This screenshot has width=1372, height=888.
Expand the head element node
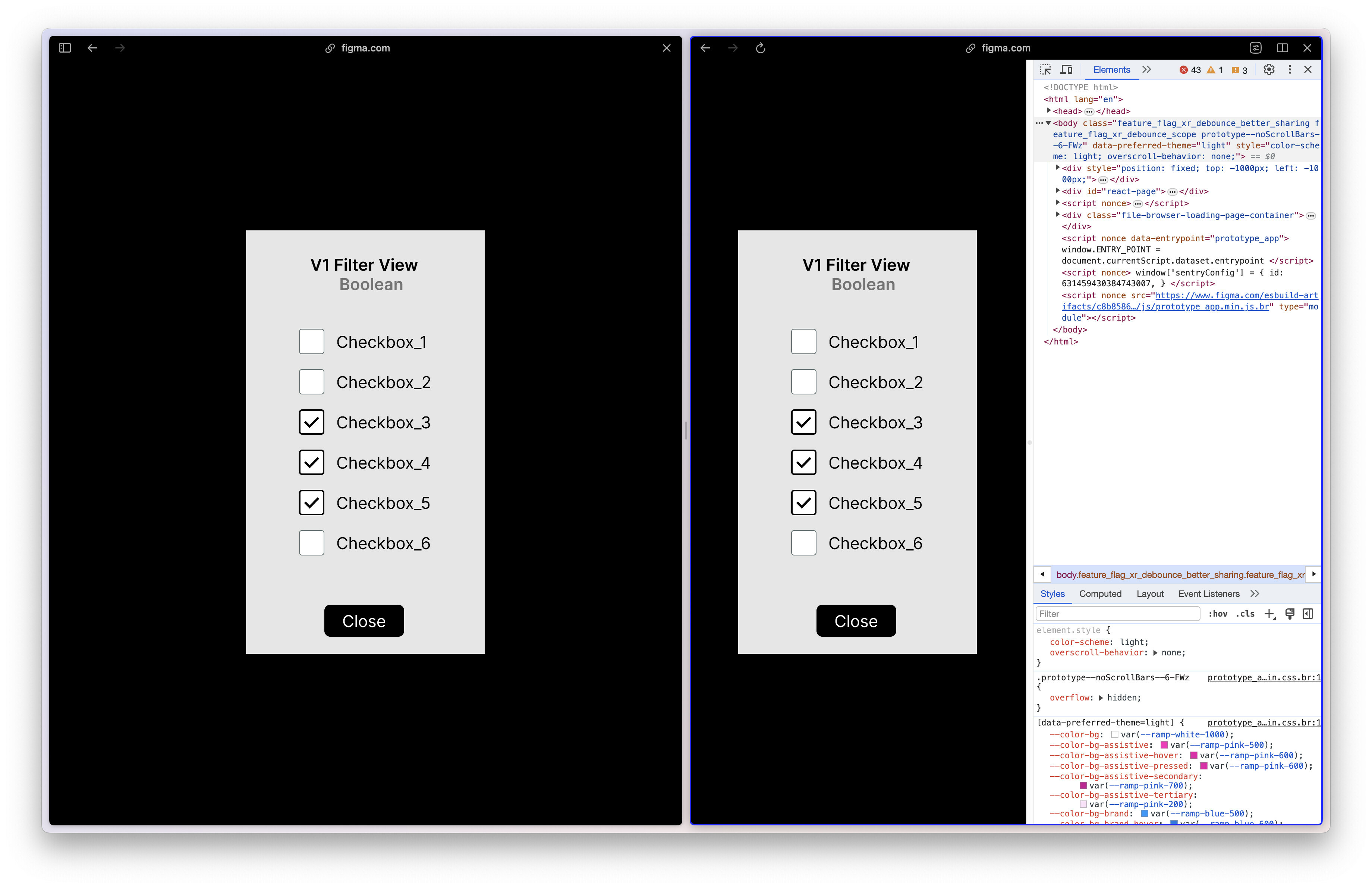point(1049,111)
